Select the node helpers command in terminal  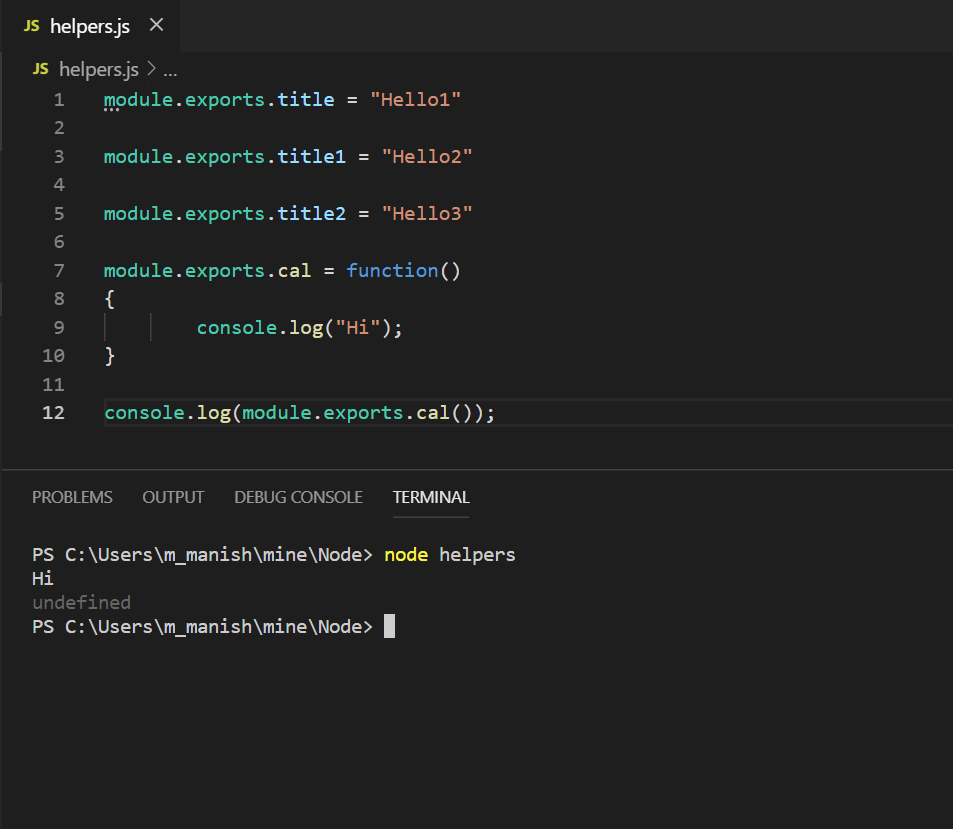pos(450,554)
